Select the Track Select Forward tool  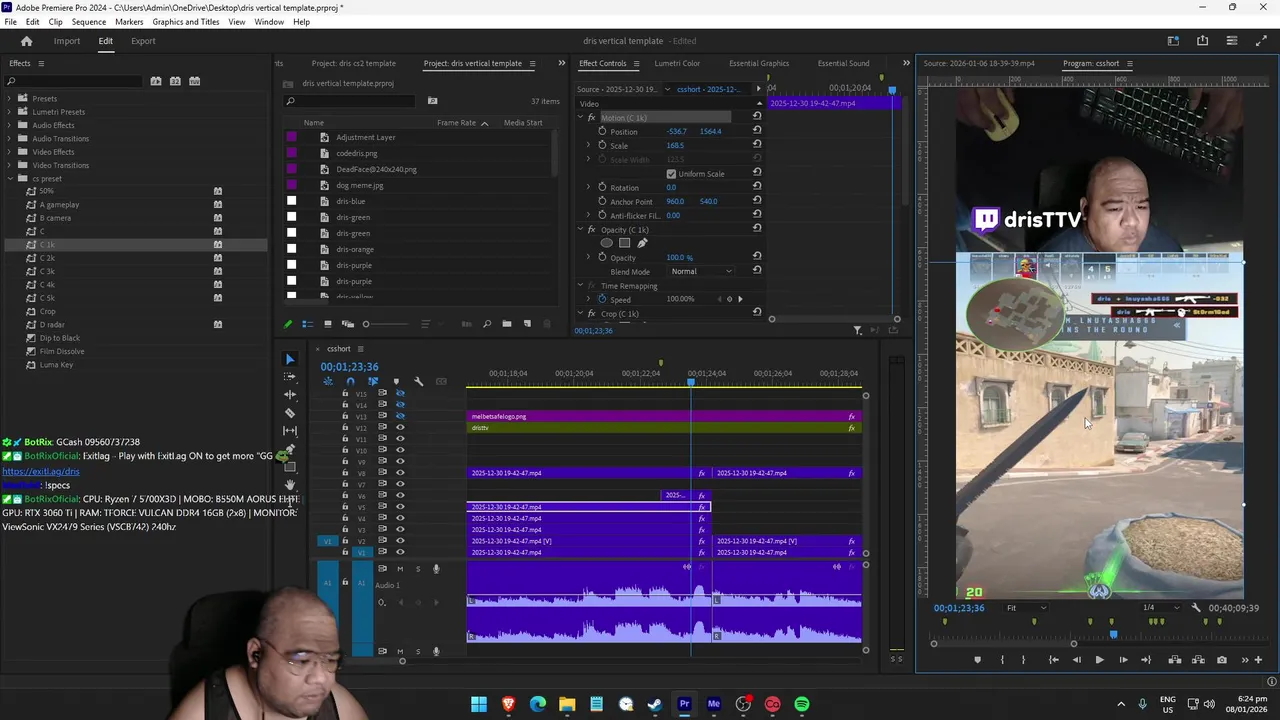[x=290, y=377]
